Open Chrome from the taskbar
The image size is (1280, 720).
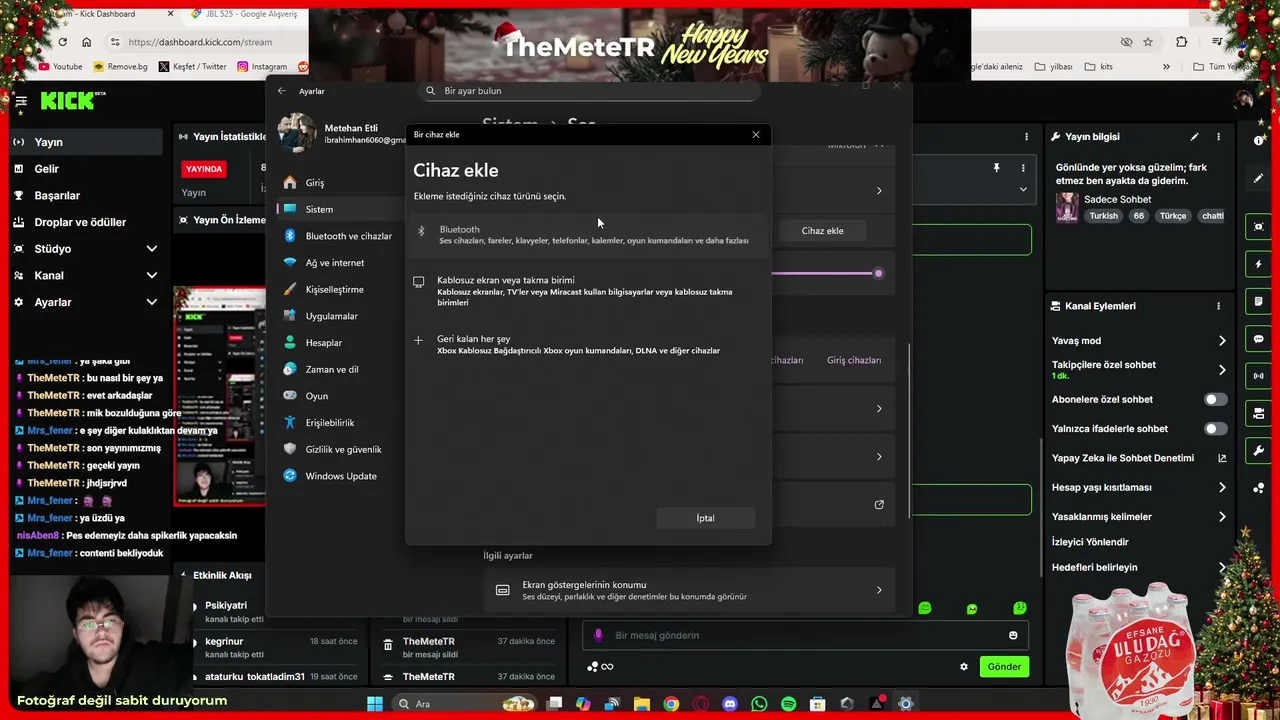(x=671, y=704)
